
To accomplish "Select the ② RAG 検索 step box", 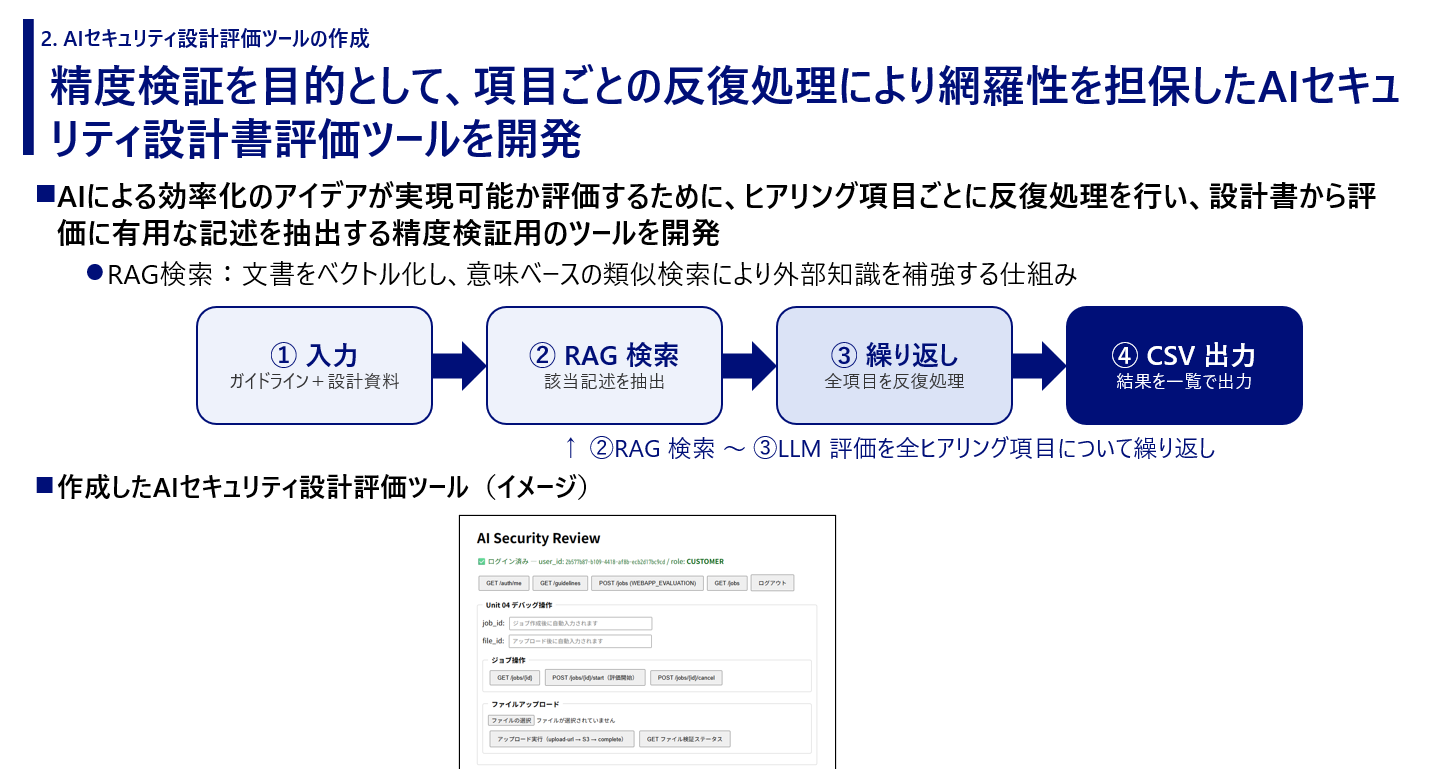I will pos(604,366).
